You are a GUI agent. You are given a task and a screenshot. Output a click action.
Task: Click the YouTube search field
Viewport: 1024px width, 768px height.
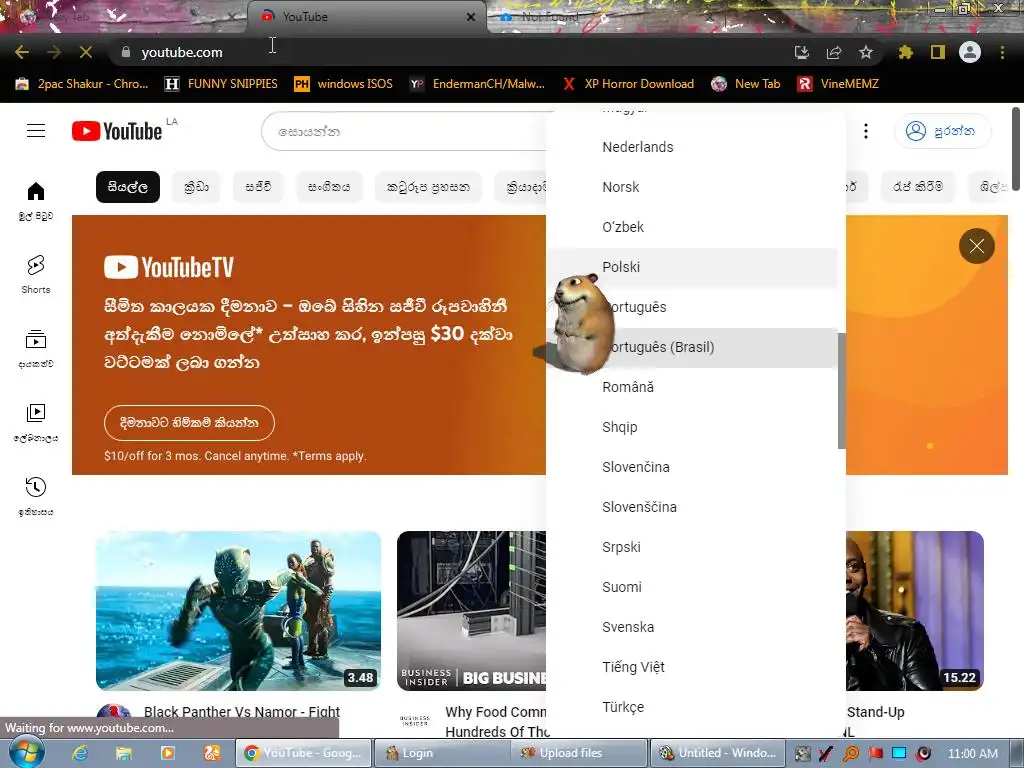[x=405, y=131]
